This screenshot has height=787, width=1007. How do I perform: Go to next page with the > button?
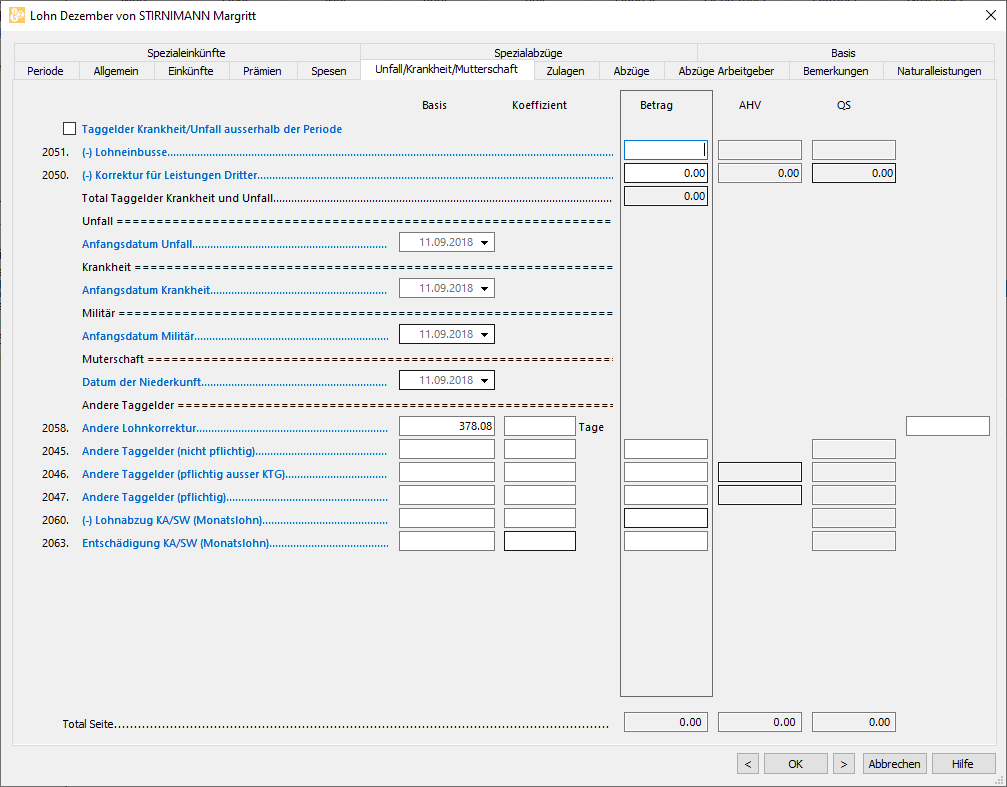tap(844, 764)
